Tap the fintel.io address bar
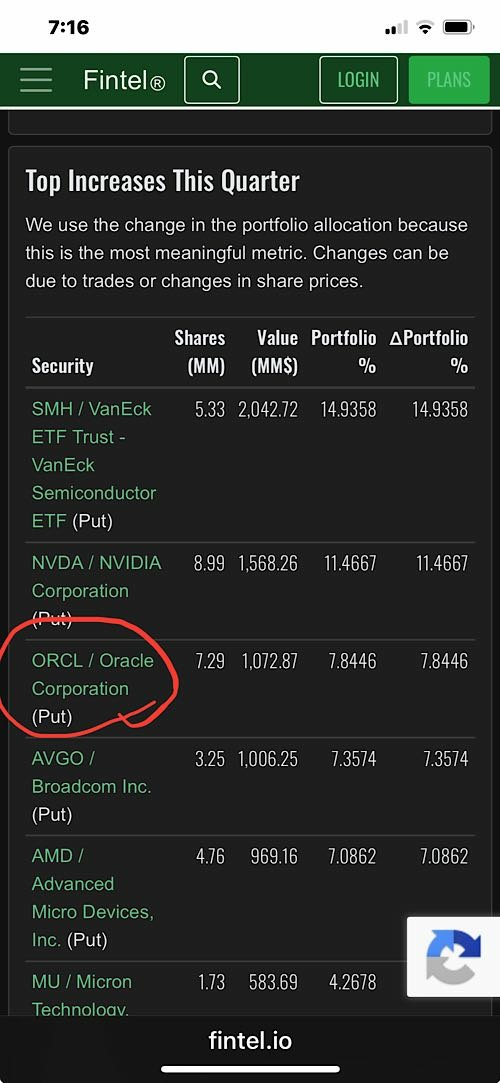 click(250, 1041)
